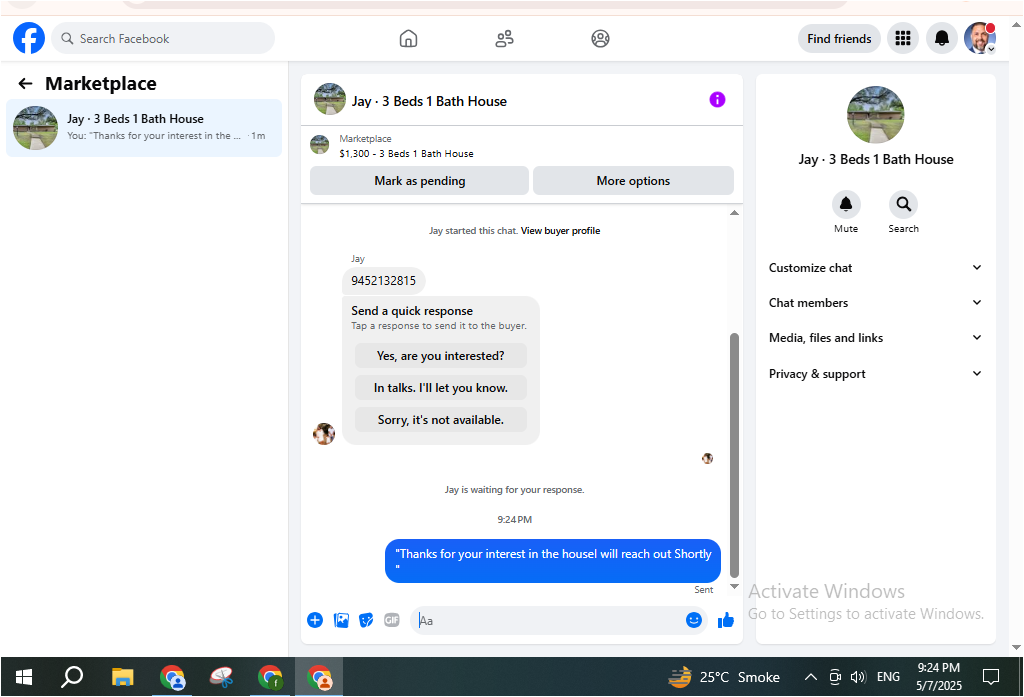Open the Notifications bell in header
Image resolution: width=1024 pixels, height=697 pixels.
[941, 39]
